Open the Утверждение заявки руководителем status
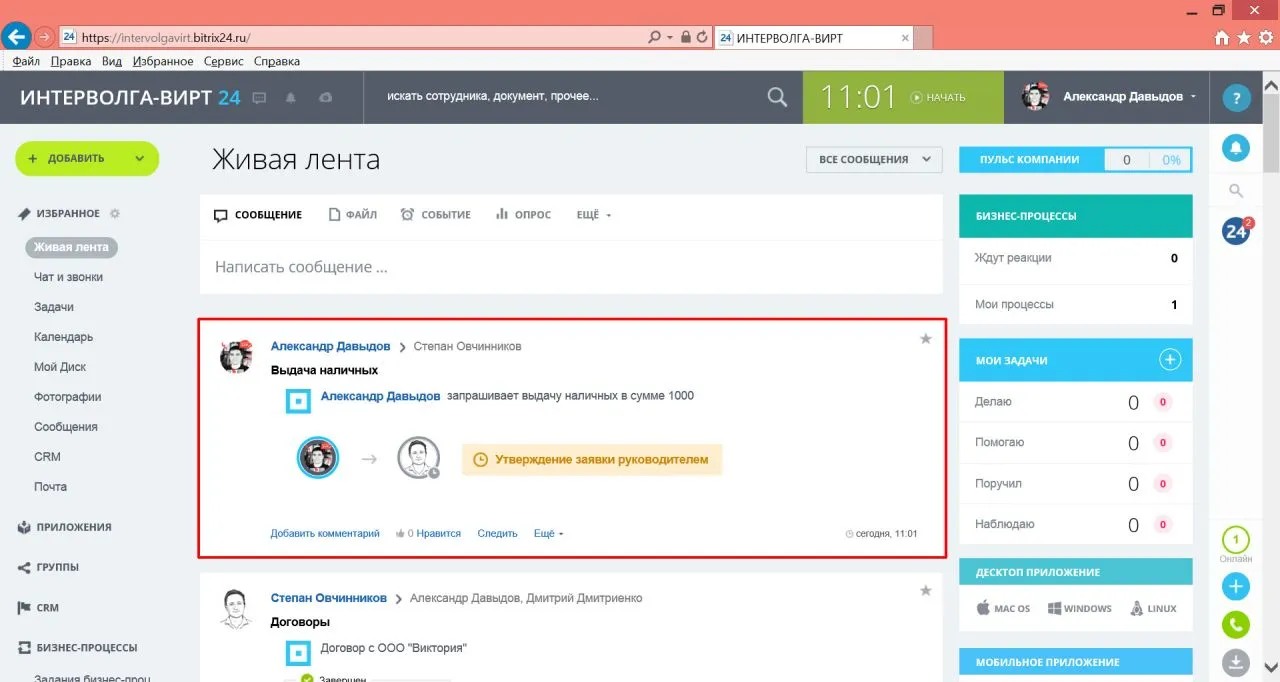 [592, 459]
